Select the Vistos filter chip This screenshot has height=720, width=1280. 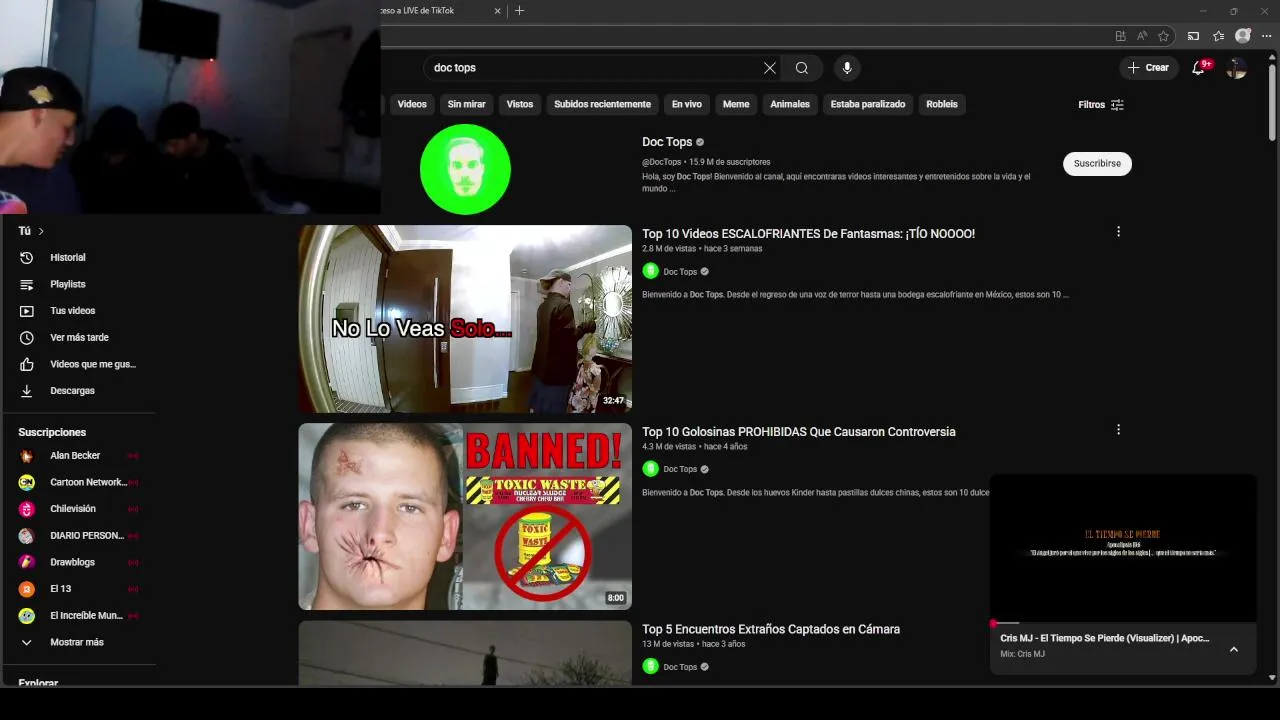pyautogui.click(x=520, y=104)
